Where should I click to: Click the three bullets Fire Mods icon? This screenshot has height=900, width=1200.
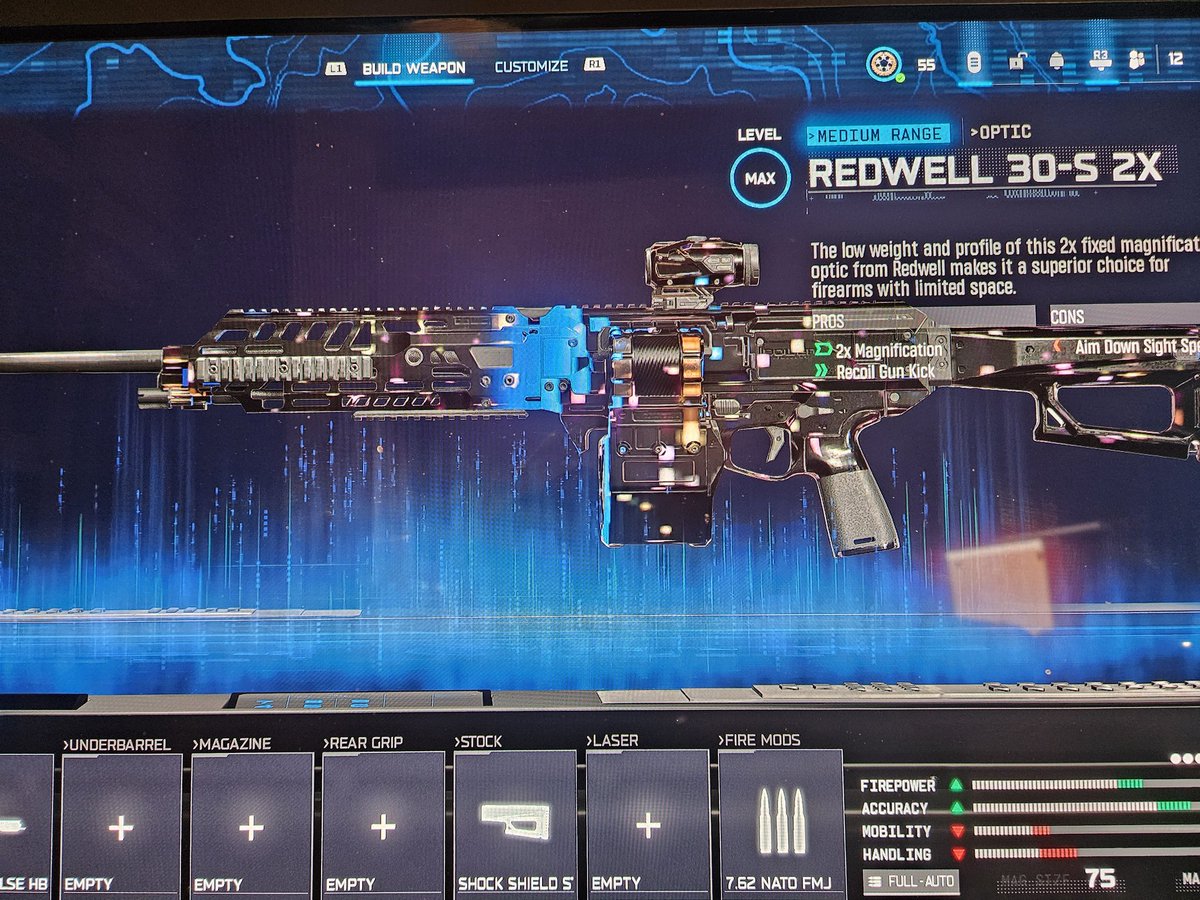pyautogui.click(x=782, y=819)
